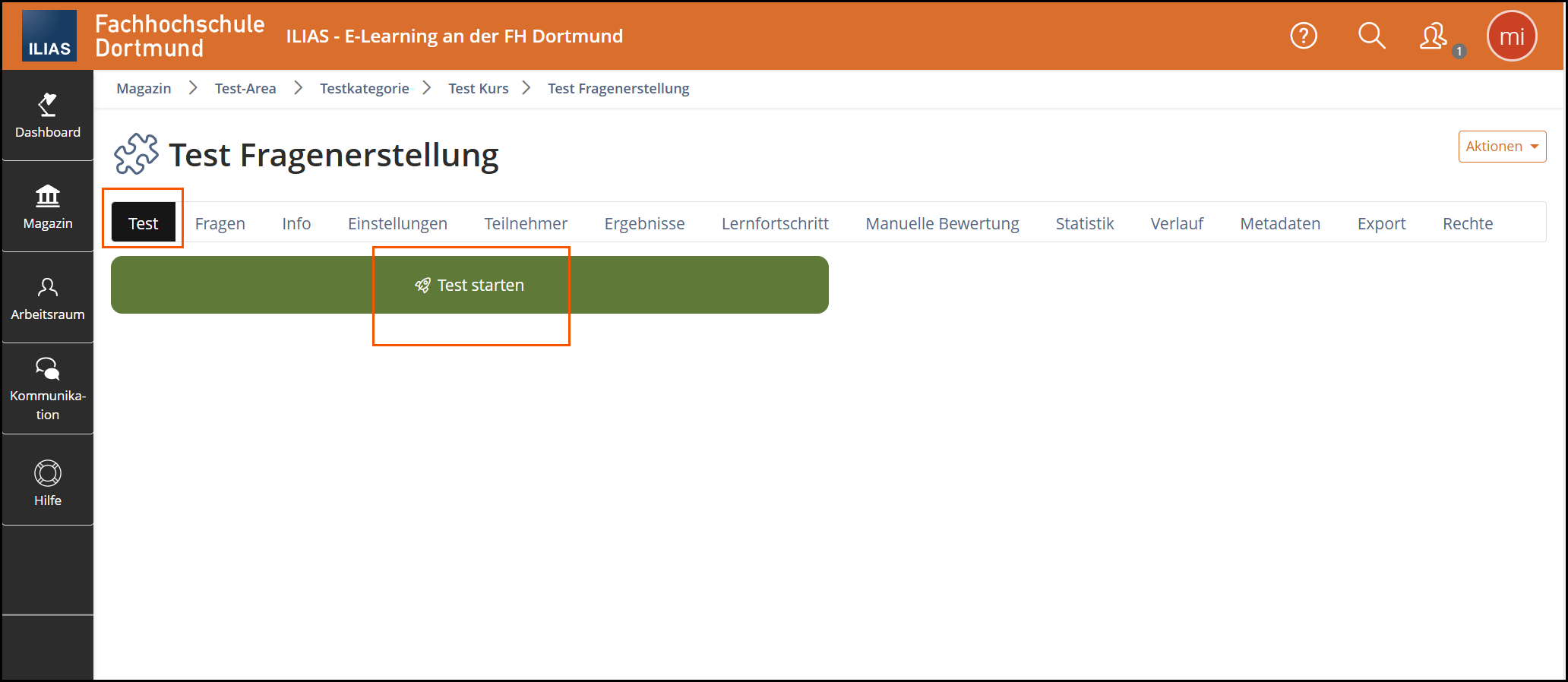Navigate to Test Kurs breadcrumb

[478, 88]
